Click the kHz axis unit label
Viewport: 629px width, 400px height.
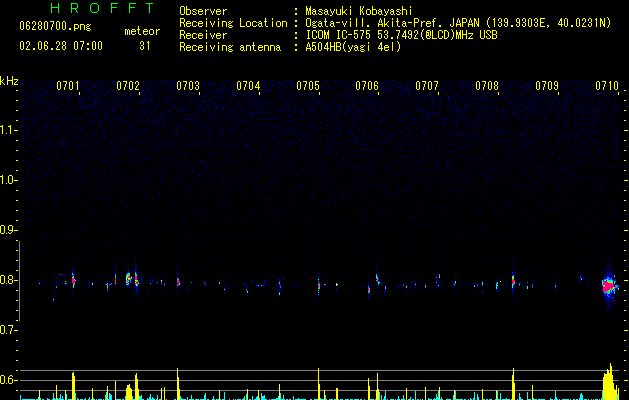9,81
